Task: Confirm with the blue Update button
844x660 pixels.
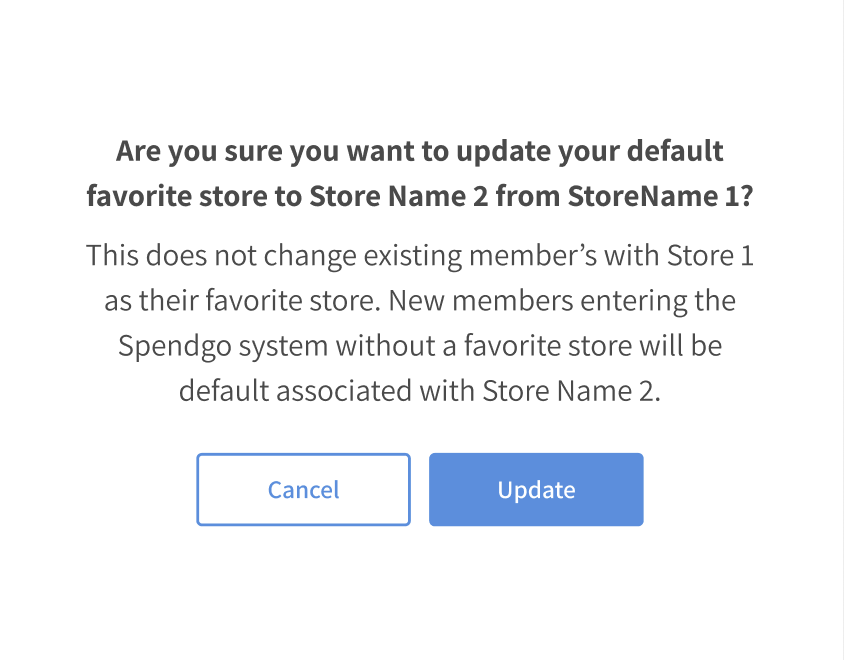Action: (x=536, y=490)
